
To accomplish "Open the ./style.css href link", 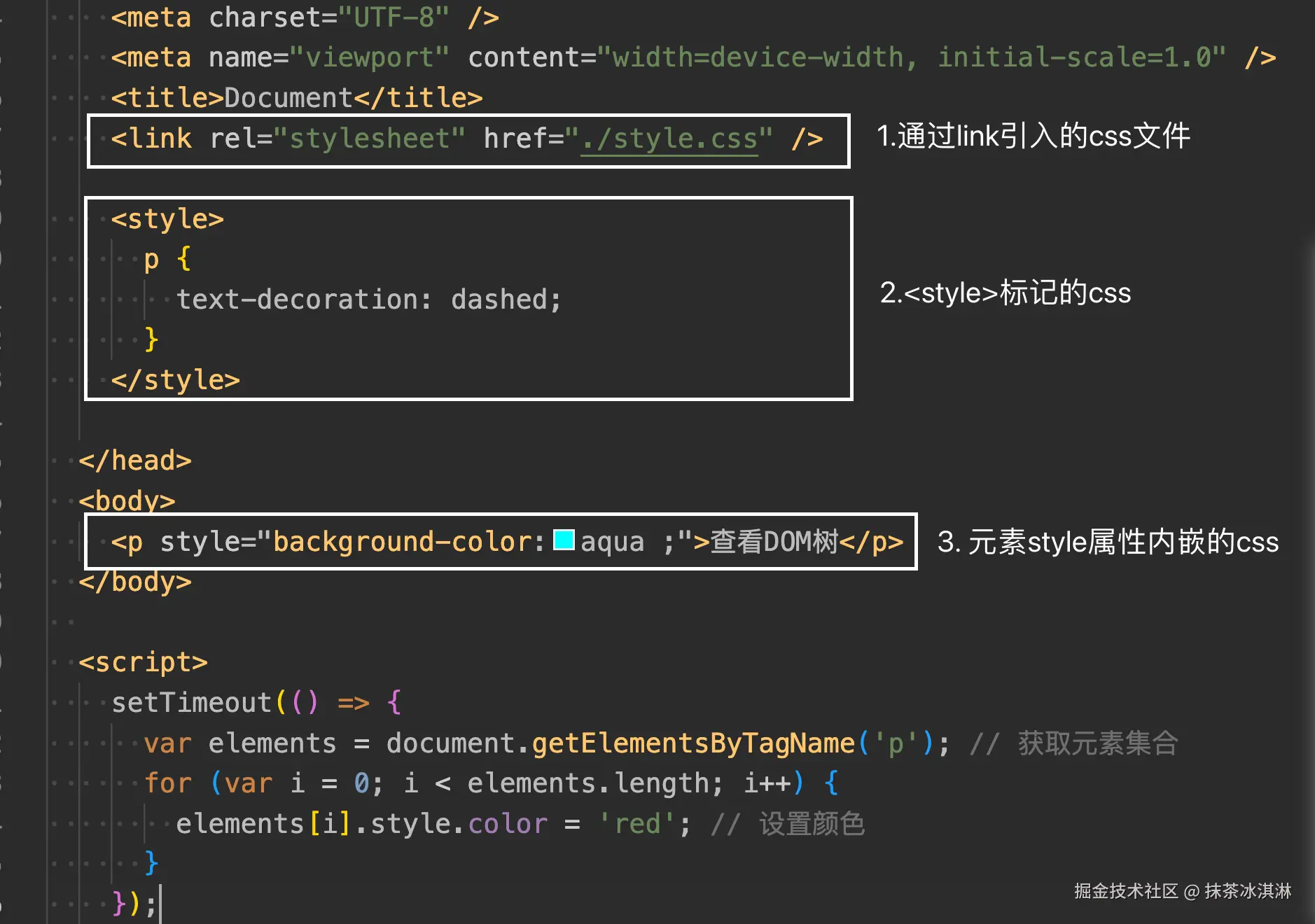I will (669, 139).
